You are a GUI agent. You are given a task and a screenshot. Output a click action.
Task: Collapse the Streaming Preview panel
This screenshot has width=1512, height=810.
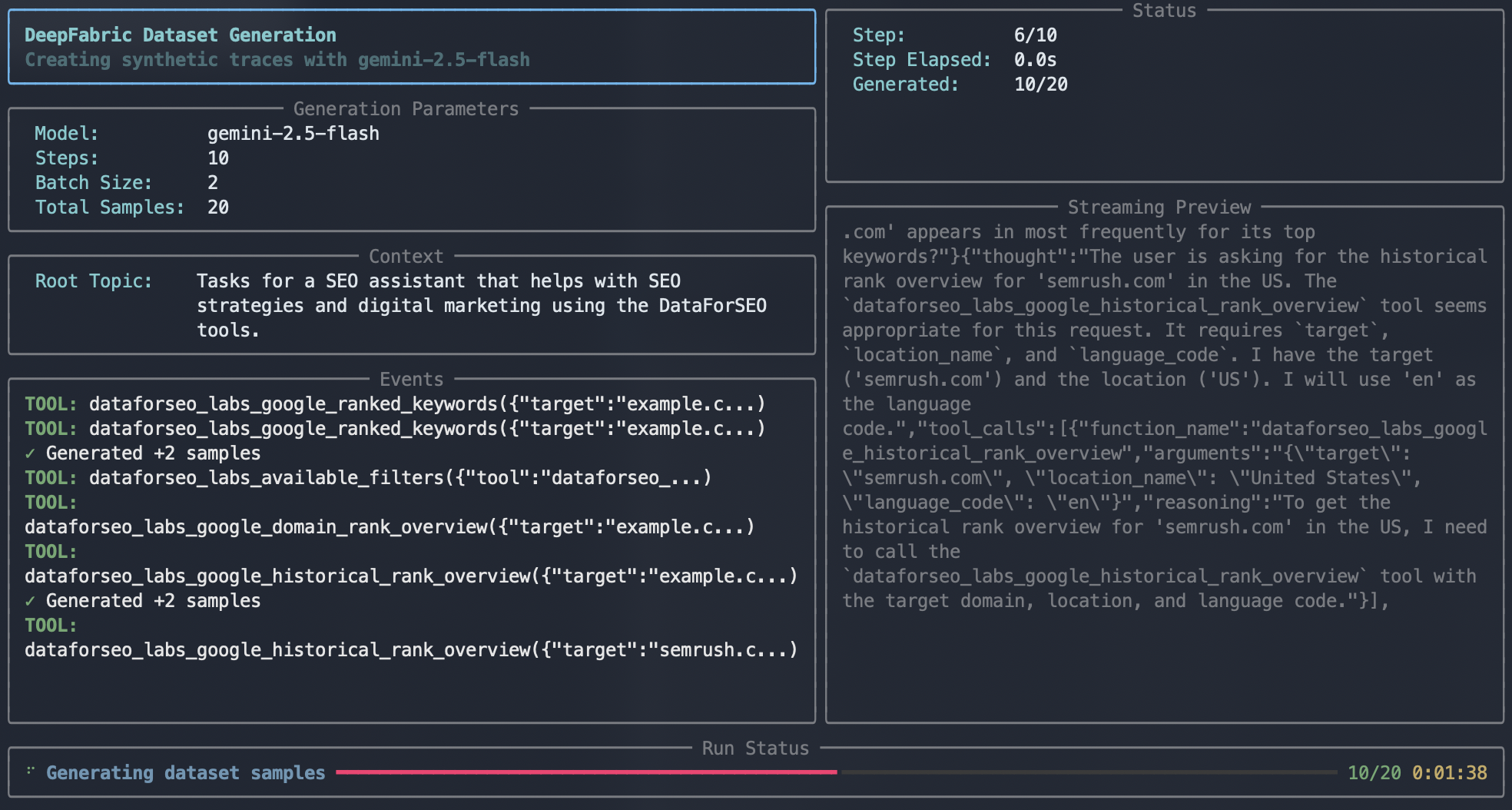1160,206
